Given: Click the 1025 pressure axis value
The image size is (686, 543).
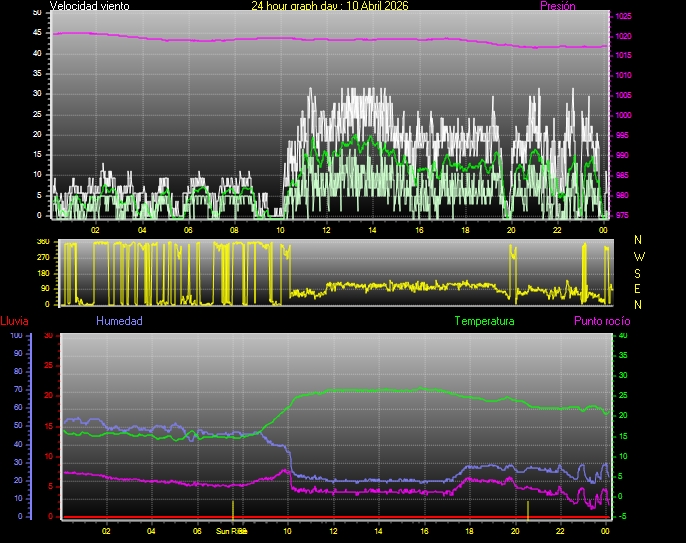Looking at the screenshot, I should click(x=623, y=17).
